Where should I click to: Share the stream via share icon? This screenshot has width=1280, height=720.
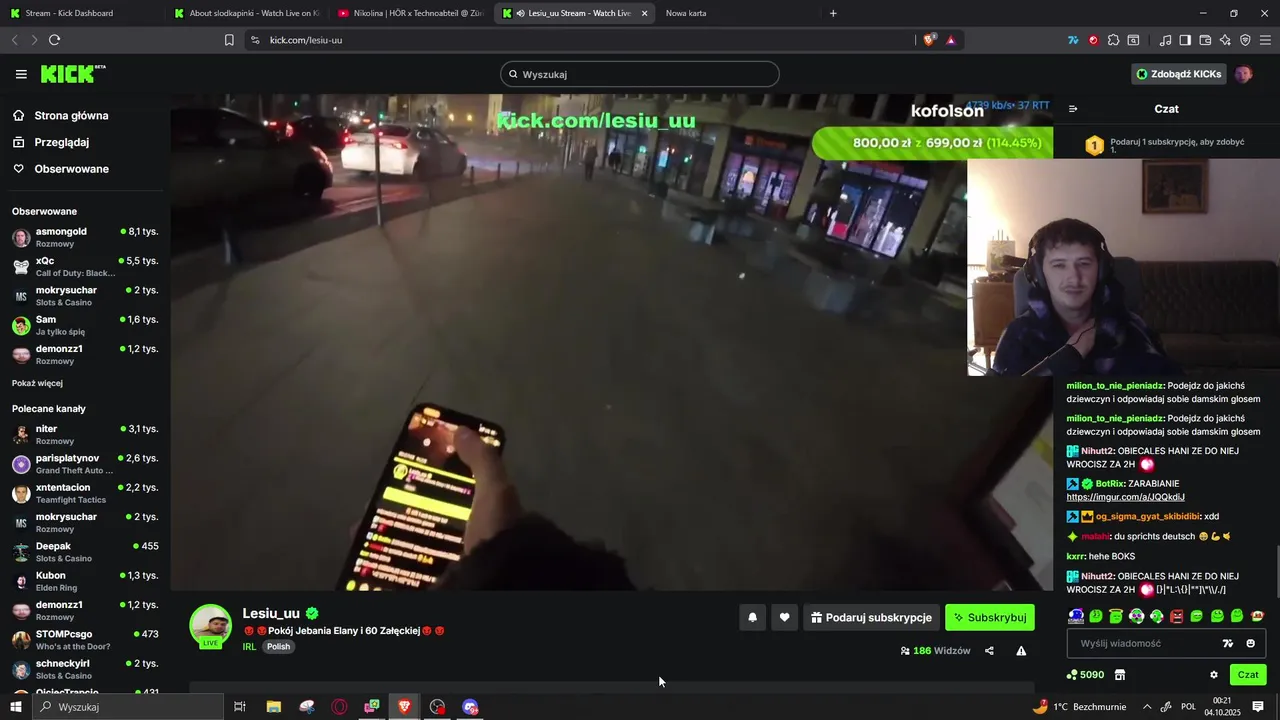[989, 651]
